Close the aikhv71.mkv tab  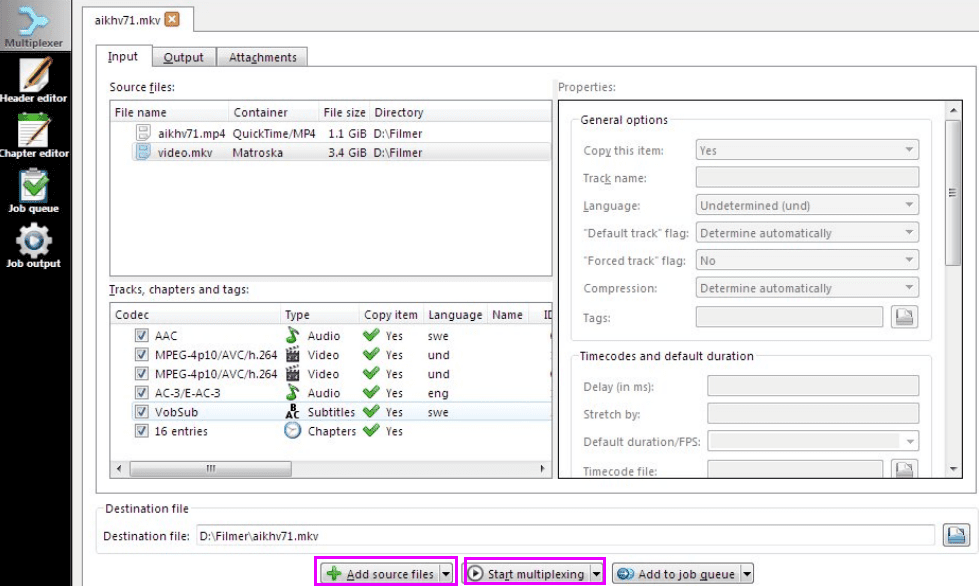pos(172,19)
